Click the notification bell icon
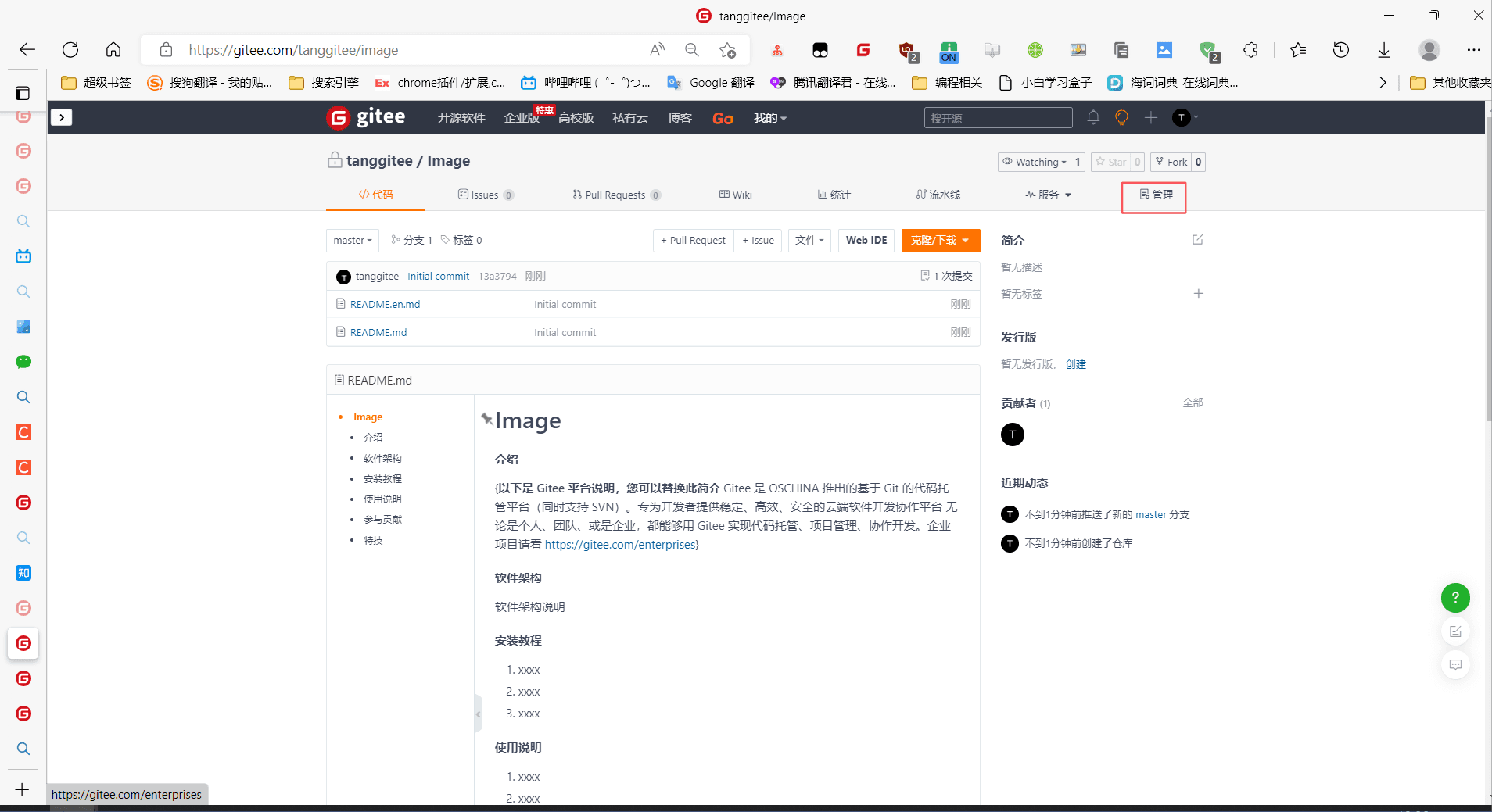The width and height of the screenshot is (1492, 812). (x=1093, y=117)
